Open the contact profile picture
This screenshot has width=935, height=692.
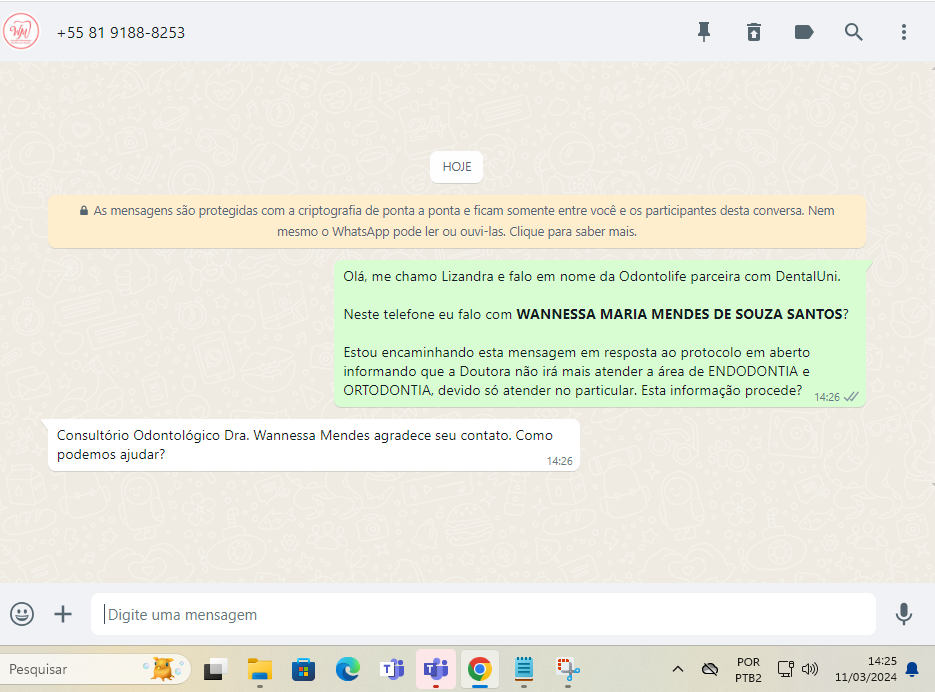pyautogui.click(x=21, y=31)
